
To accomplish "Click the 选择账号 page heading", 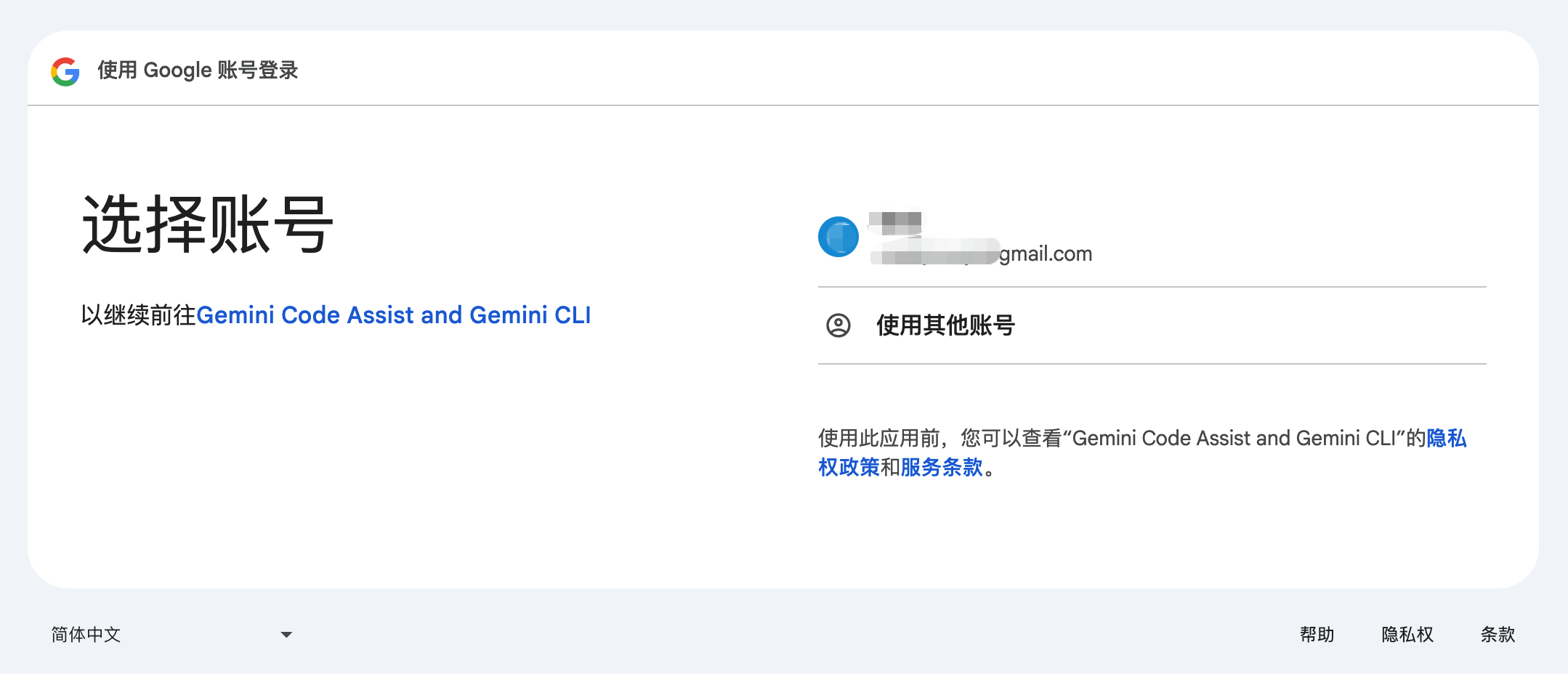I will (207, 223).
